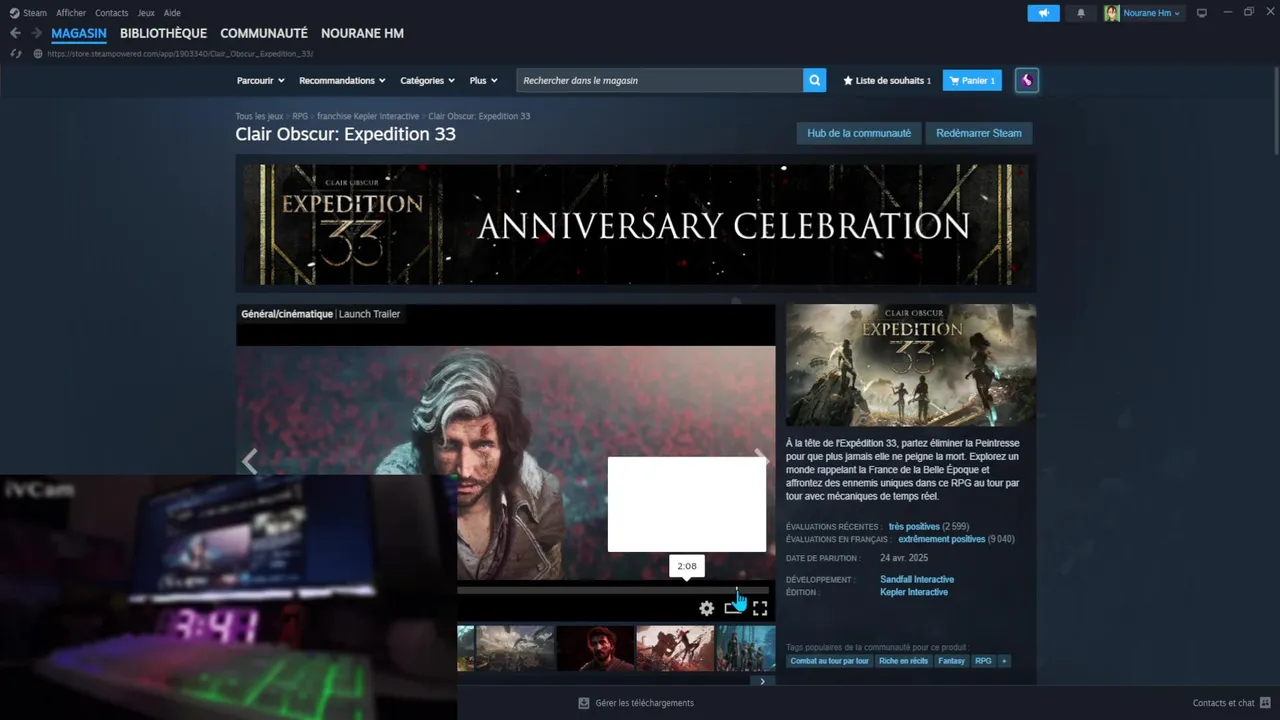Image resolution: width=1280 pixels, height=720 pixels.
Task: Toggle theater mode on the trailer
Action: click(734, 608)
